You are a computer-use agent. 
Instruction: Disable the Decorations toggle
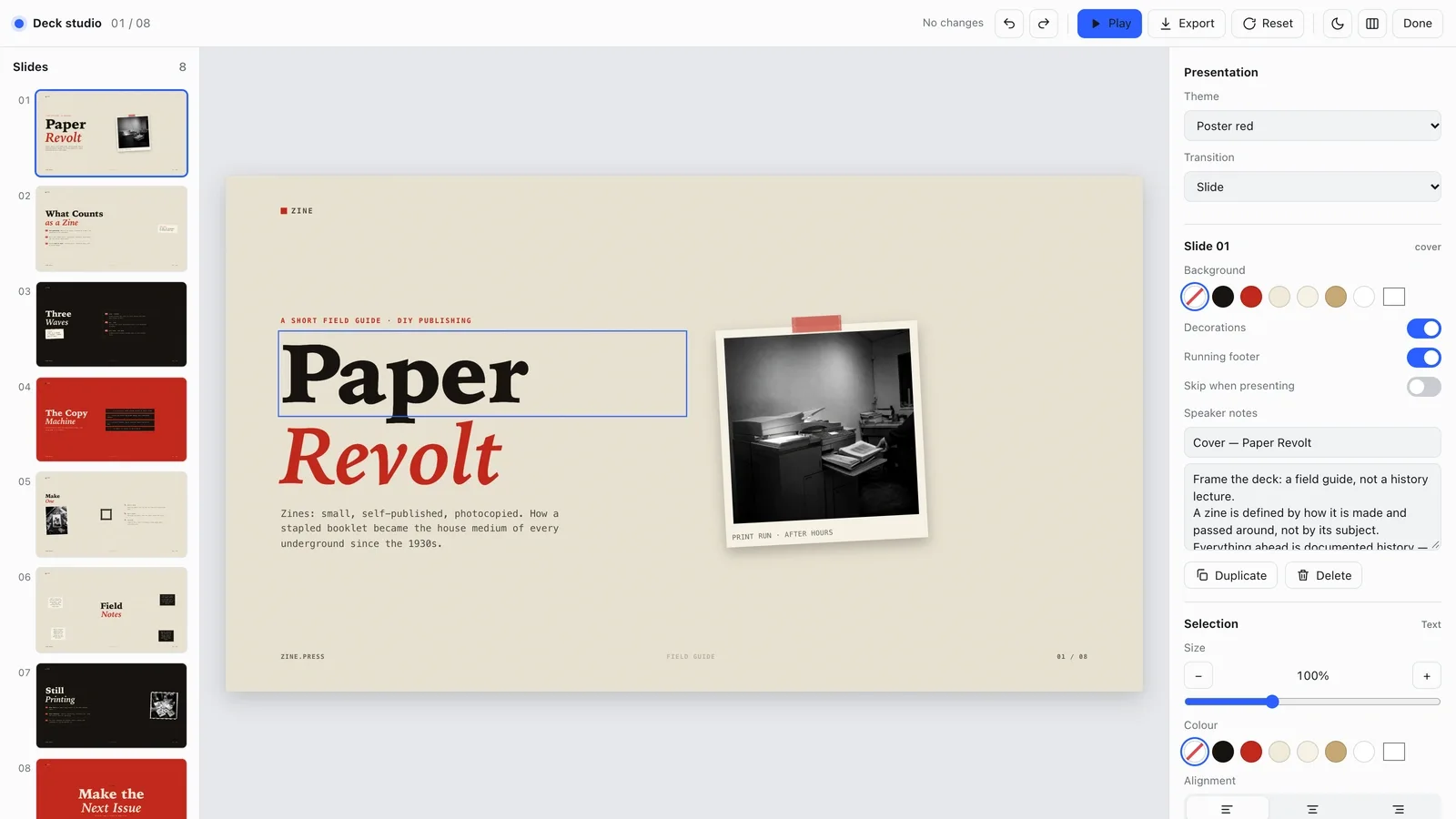point(1424,329)
